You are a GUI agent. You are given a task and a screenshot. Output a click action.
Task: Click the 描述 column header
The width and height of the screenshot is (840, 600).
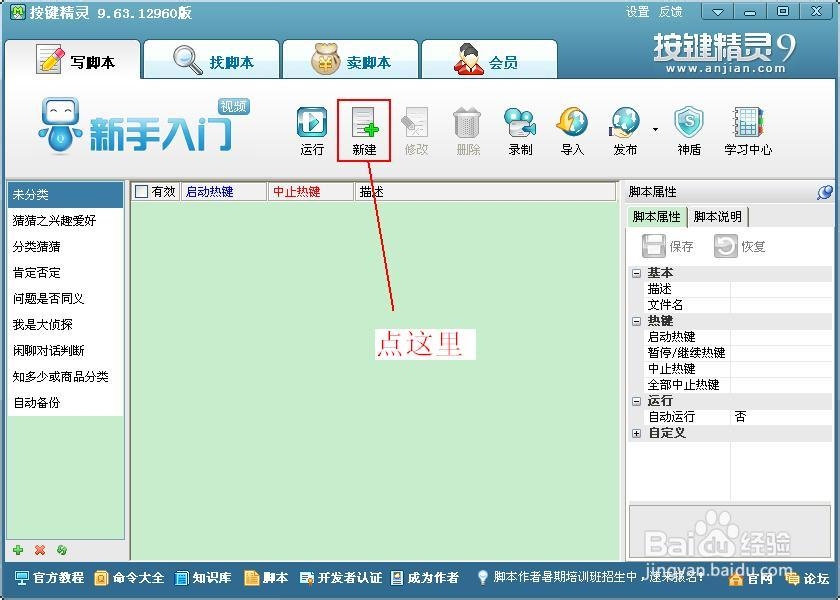click(x=485, y=191)
